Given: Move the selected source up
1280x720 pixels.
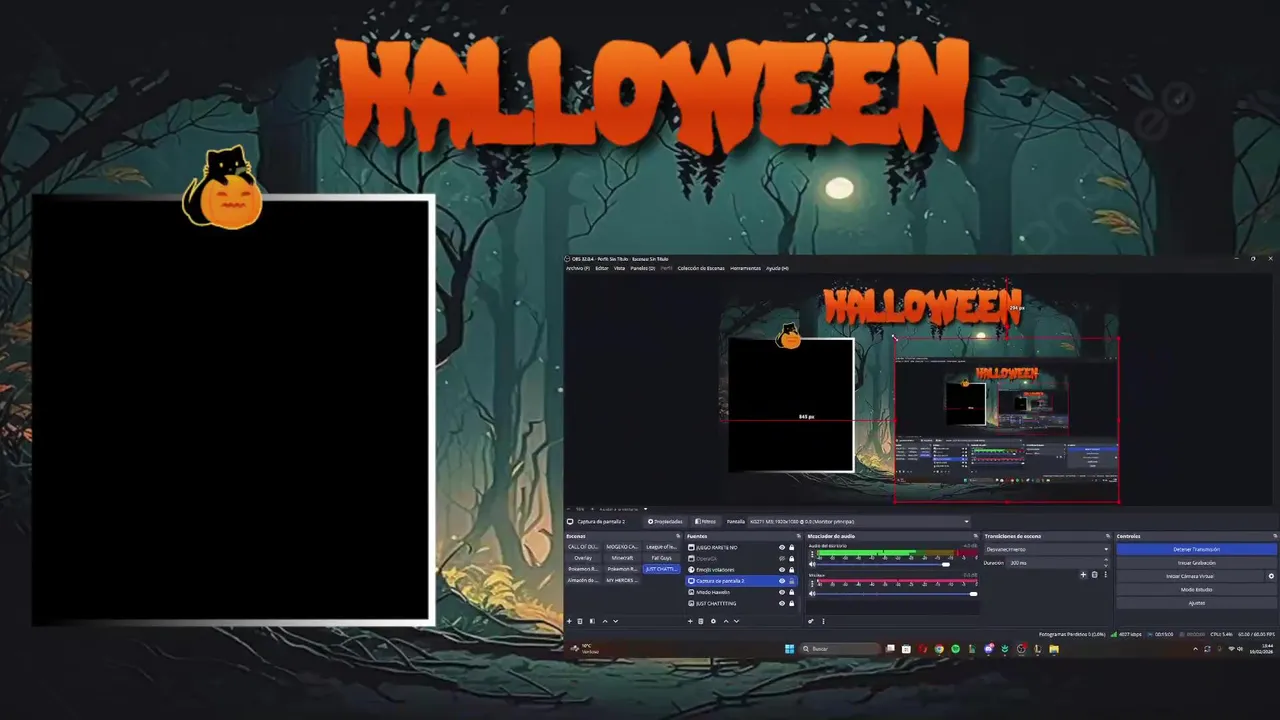Looking at the screenshot, I should (726, 621).
